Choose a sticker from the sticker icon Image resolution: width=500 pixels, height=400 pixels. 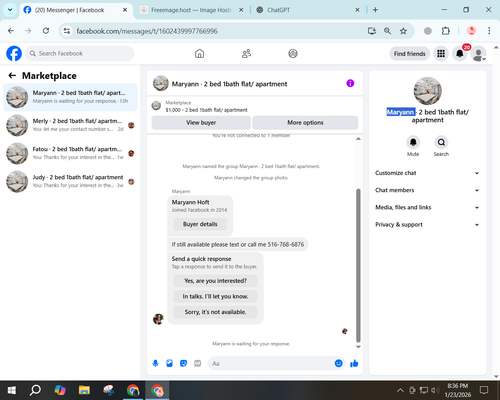click(x=183, y=363)
